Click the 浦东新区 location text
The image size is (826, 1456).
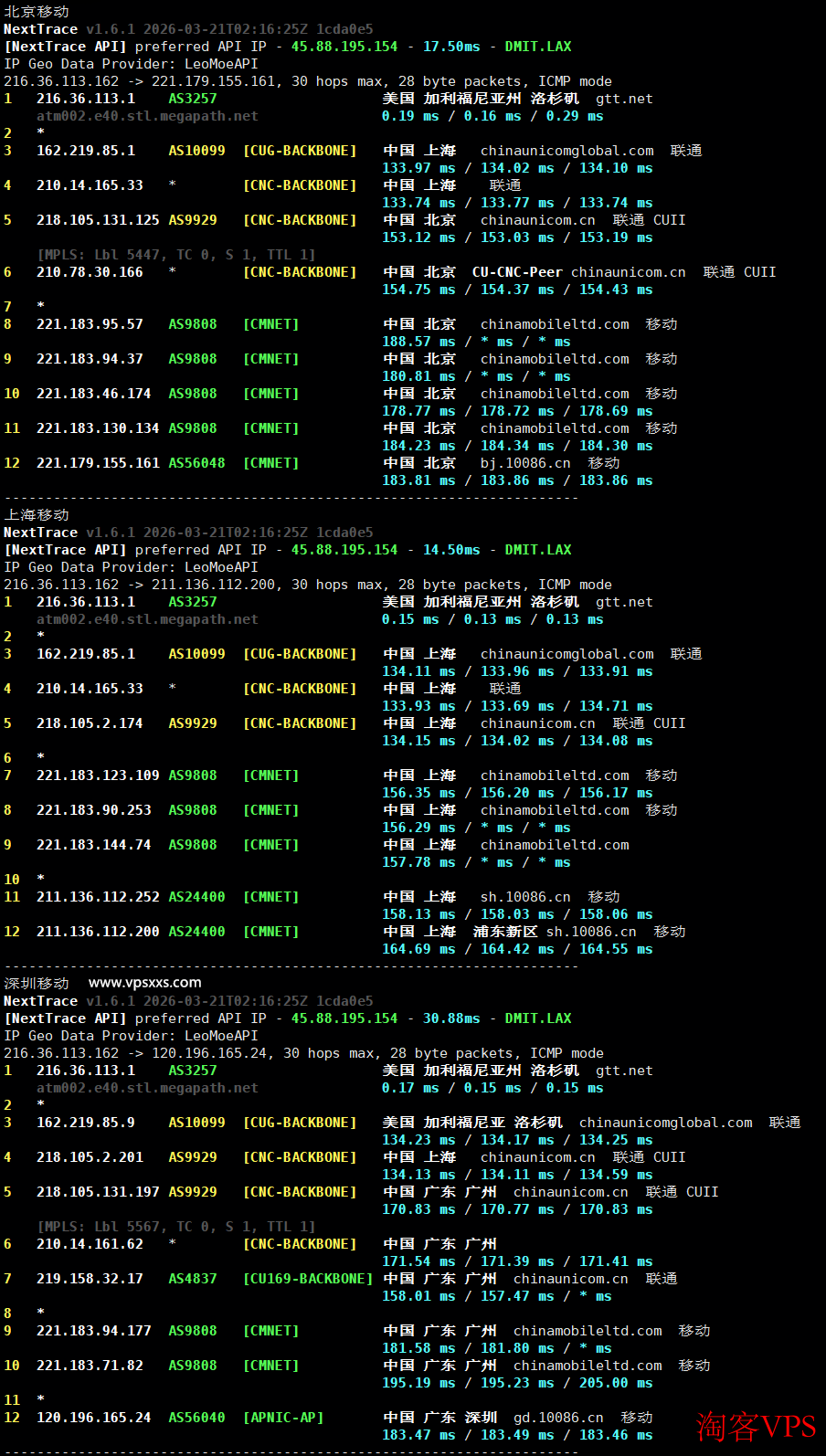[x=505, y=932]
